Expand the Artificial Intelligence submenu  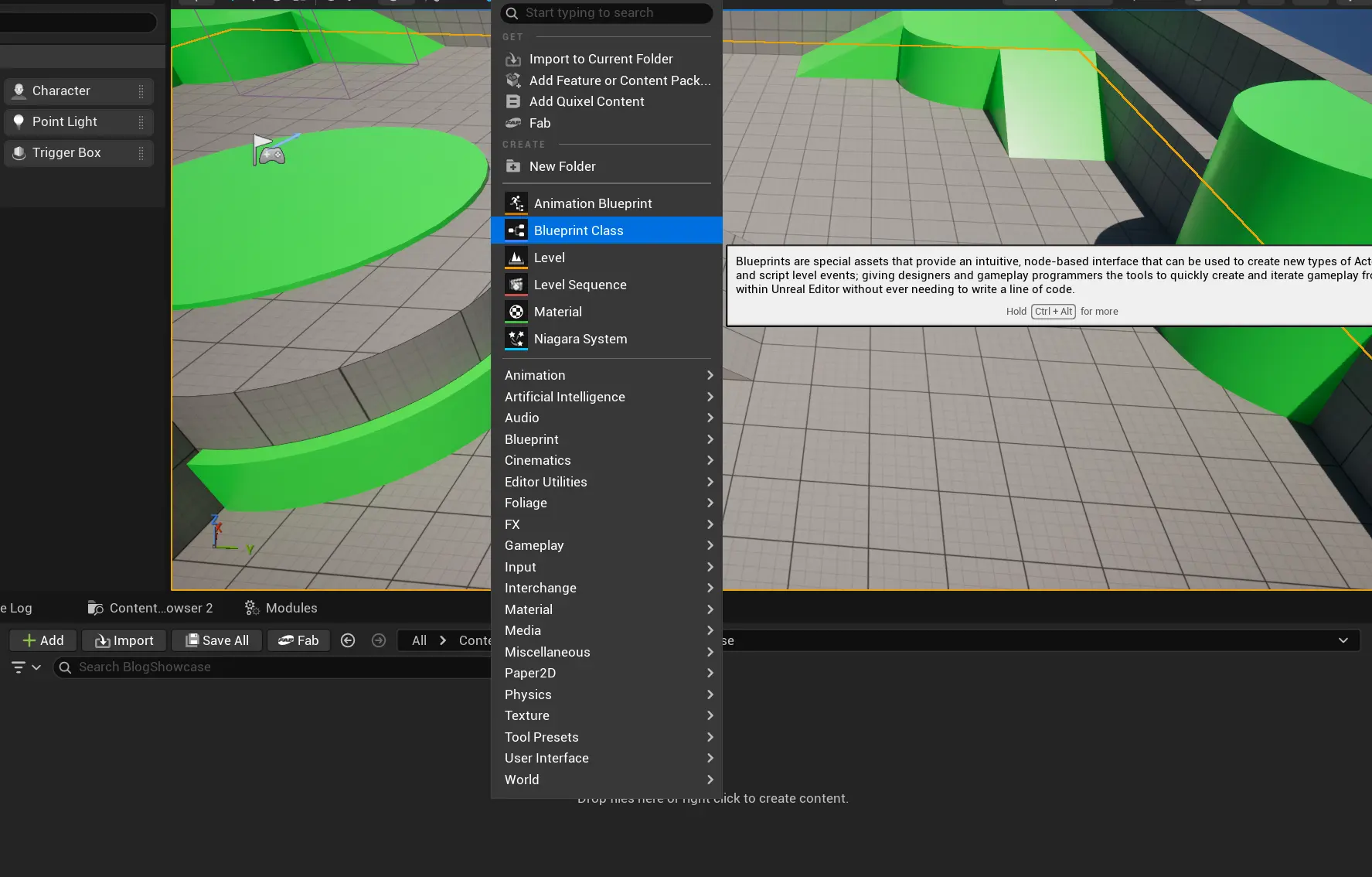[x=607, y=397]
